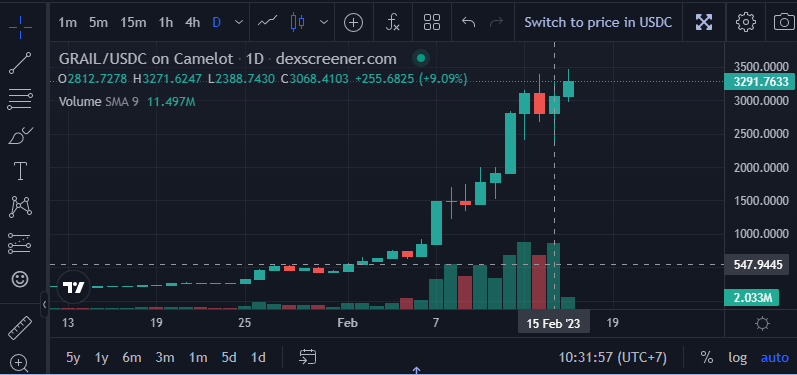Select the trend line drawing tool
797x375 pixels.
(20, 62)
